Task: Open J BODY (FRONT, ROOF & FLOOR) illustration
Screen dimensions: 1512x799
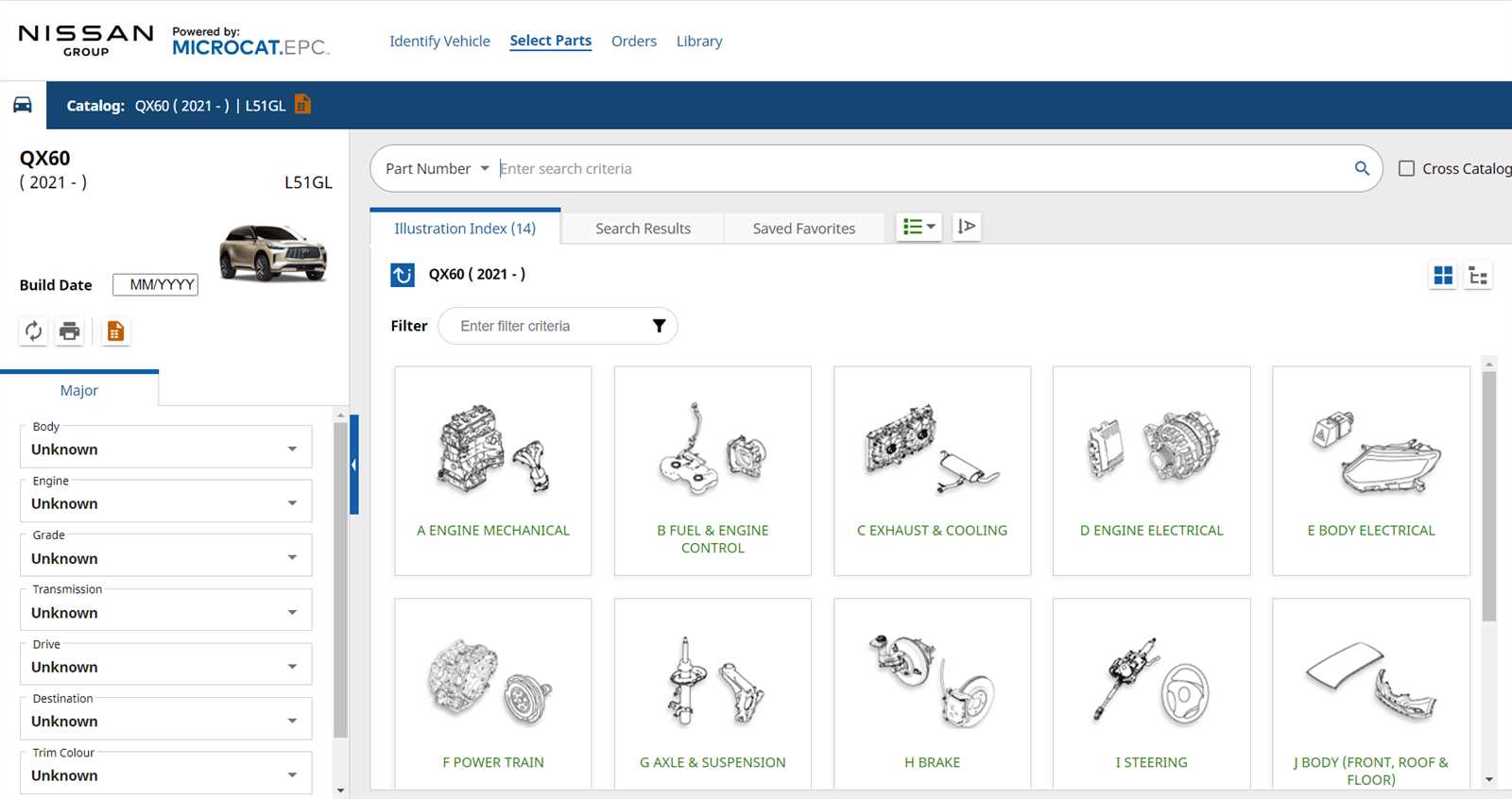Action: point(1371,694)
